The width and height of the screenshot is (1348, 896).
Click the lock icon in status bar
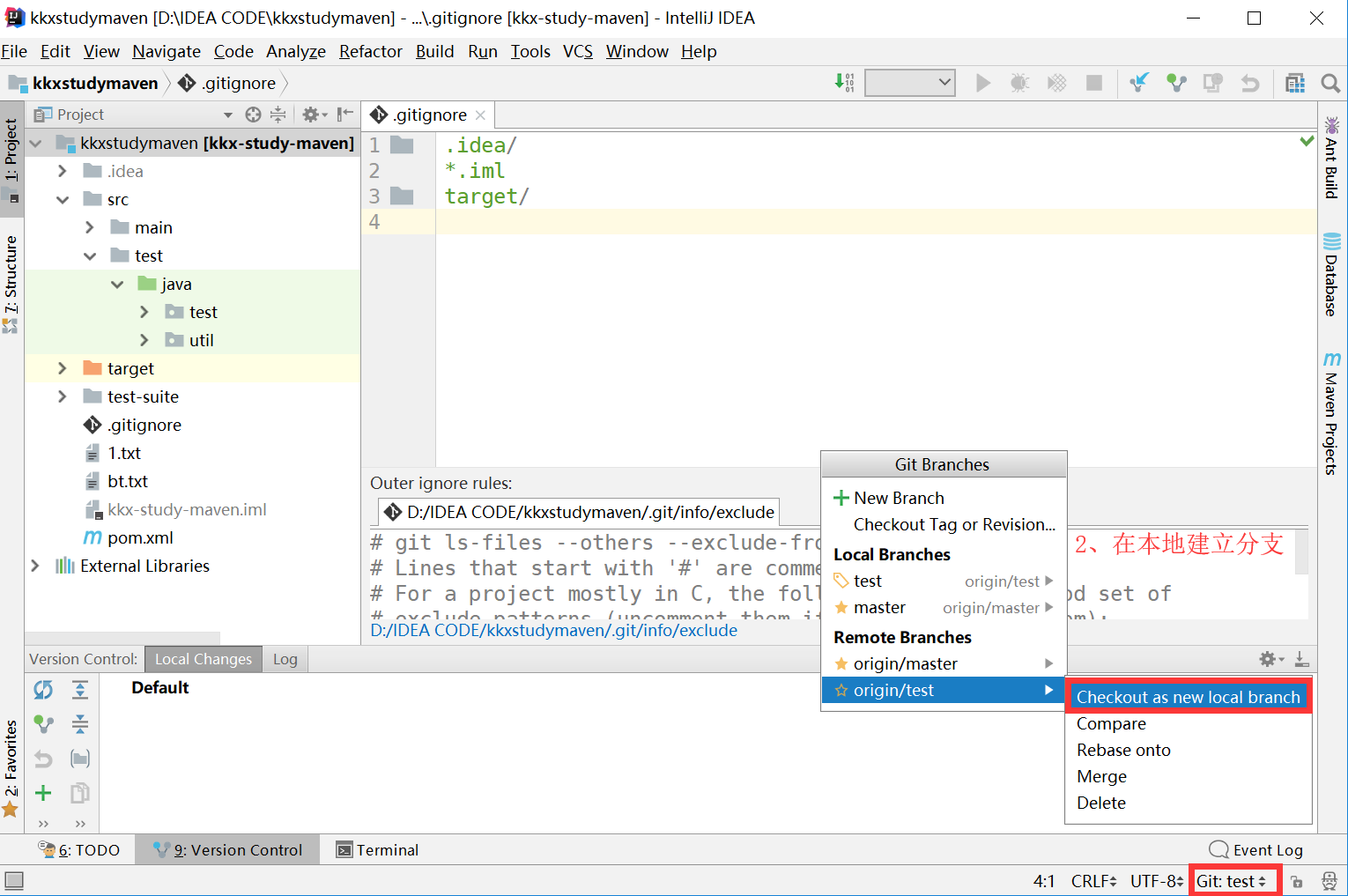1297,881
